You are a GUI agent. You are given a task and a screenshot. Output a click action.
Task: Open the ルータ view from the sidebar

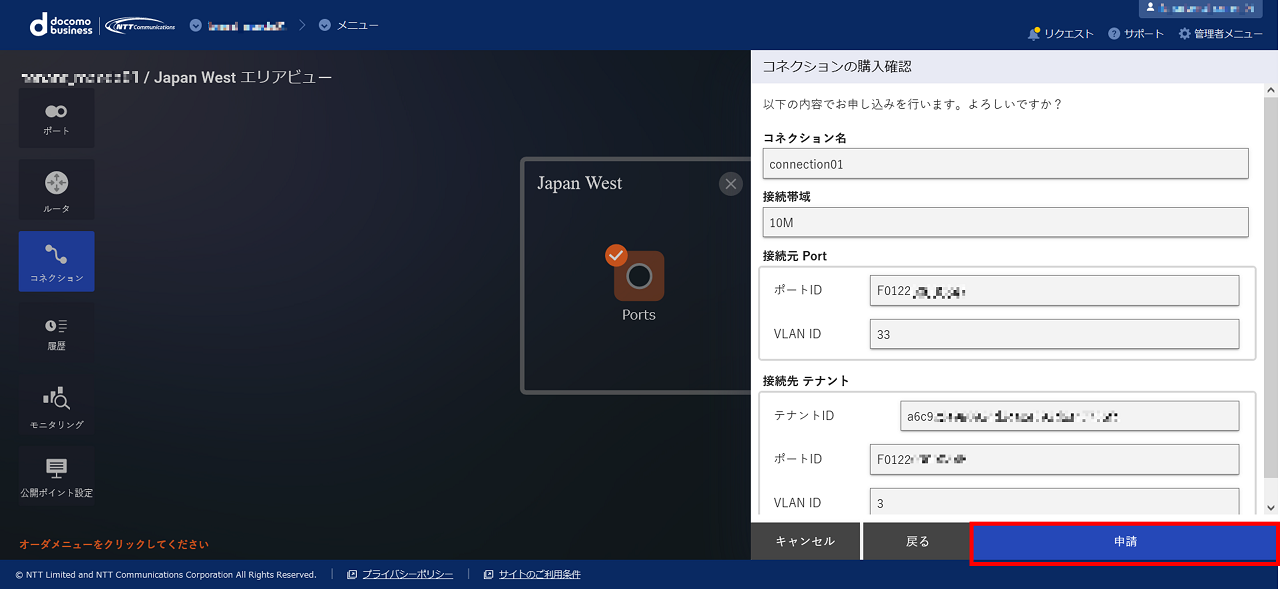[56, 189]
